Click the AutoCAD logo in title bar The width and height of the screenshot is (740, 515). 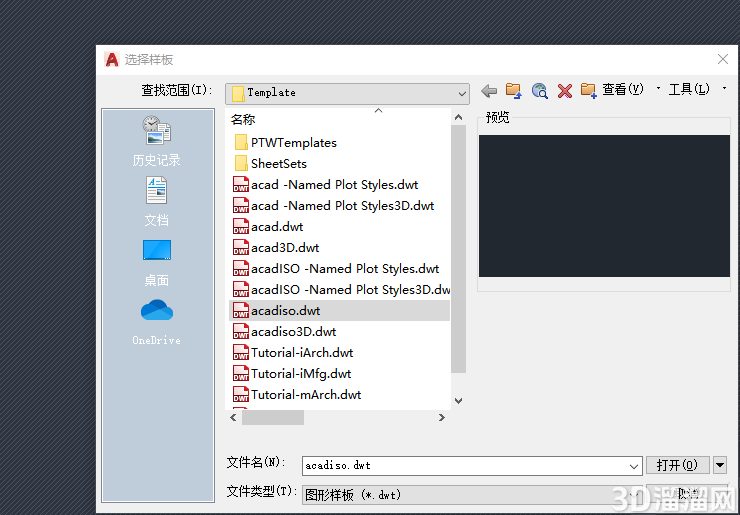[112, 59]
